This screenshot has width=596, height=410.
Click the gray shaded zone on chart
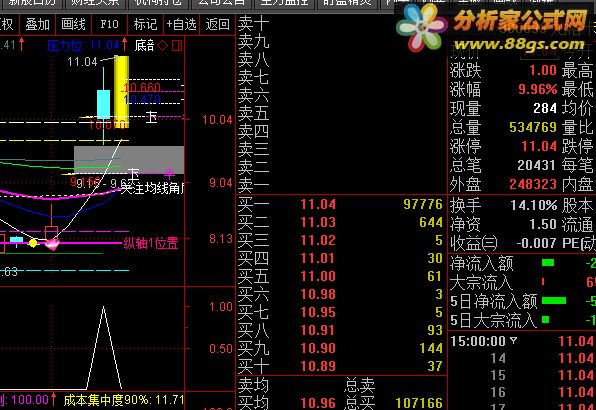pyautogui.click(x=129, y=160)
